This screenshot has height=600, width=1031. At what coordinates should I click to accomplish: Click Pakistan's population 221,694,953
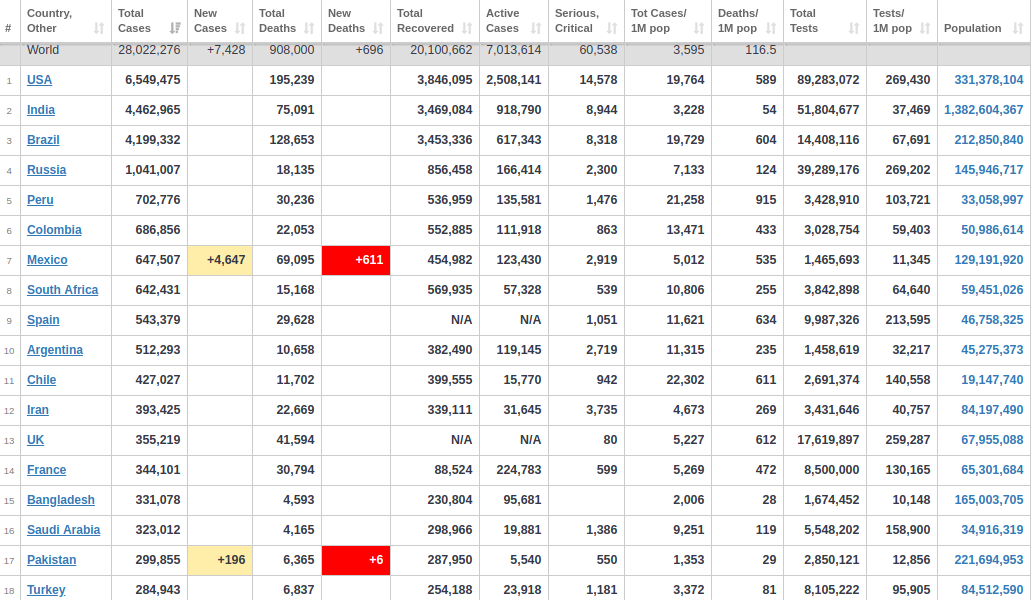tap(989, 561)
